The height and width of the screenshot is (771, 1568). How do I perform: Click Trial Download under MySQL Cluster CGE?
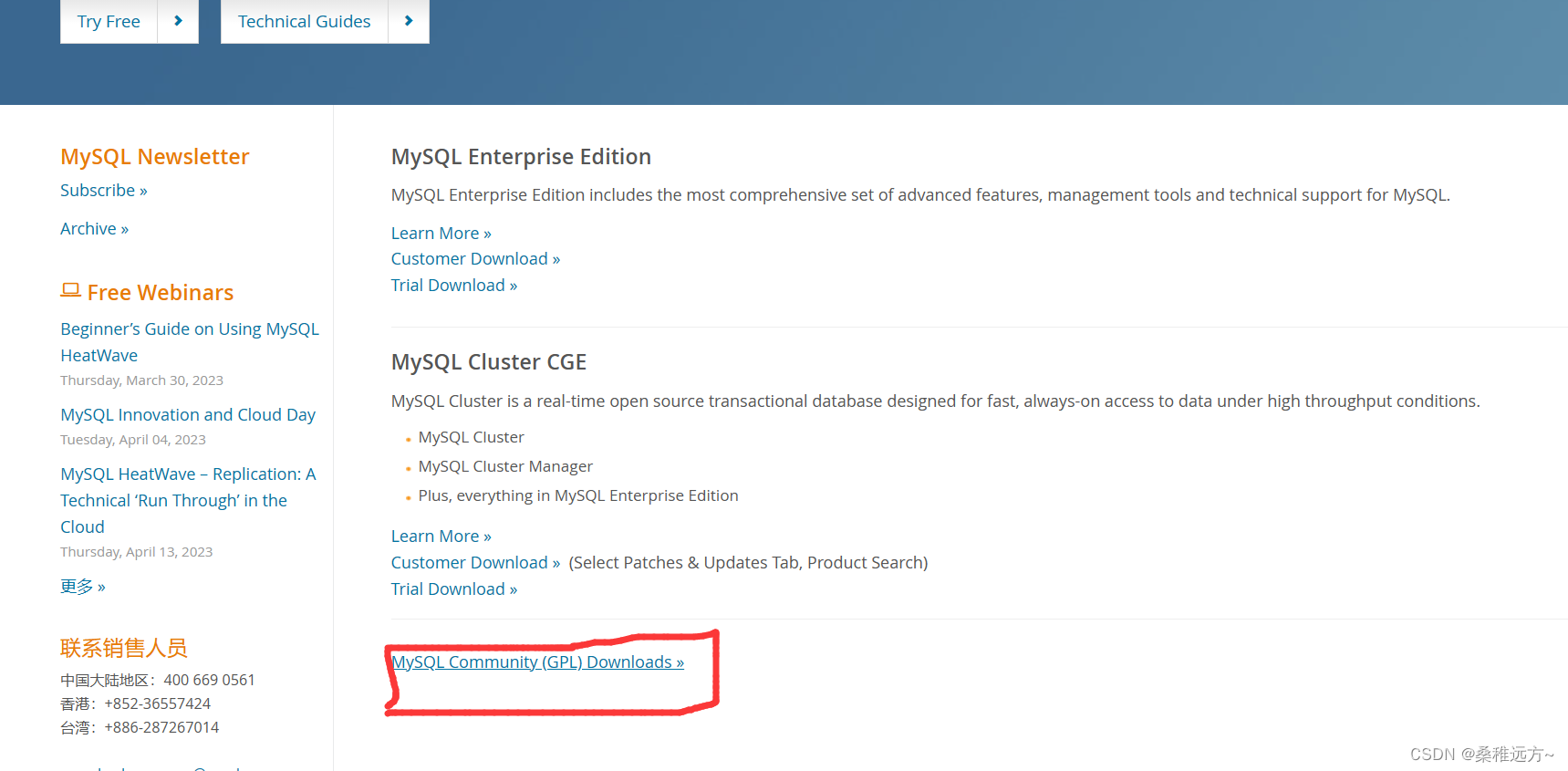click(x=454, y=589)
